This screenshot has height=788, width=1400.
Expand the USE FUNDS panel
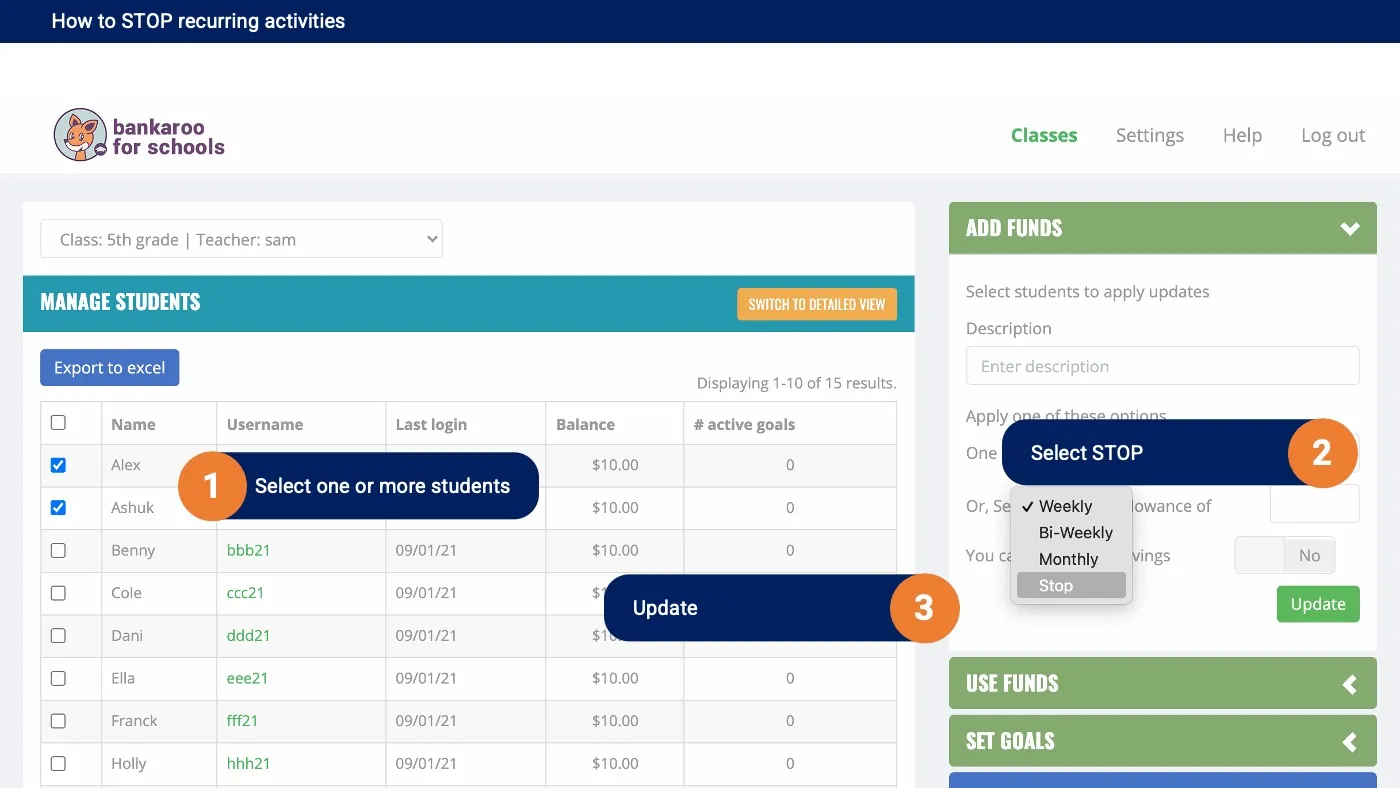click(x=1162, y=684)
